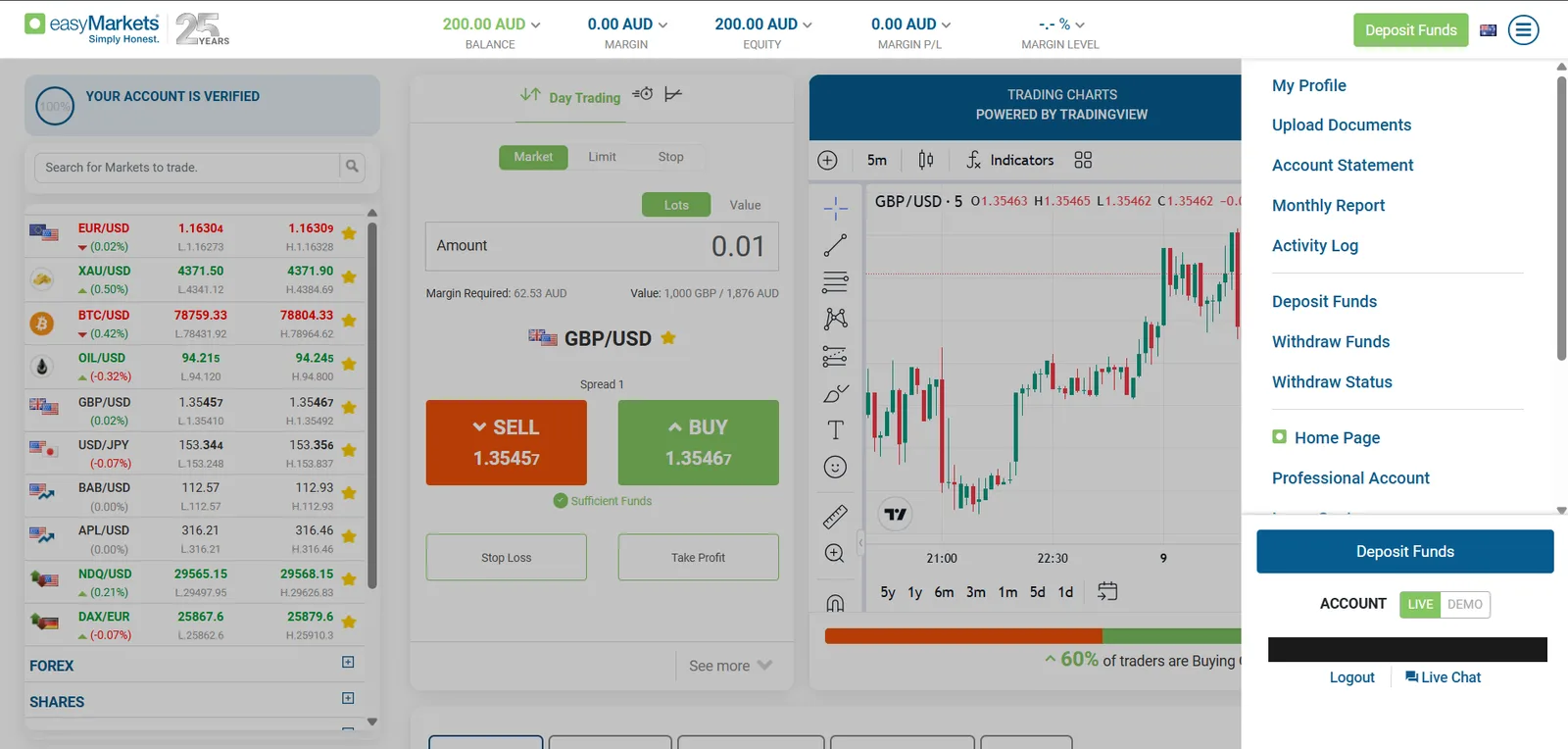Click the TradingView logo on chart
The image size is (1568, 749).
click(x=896, y=514)
